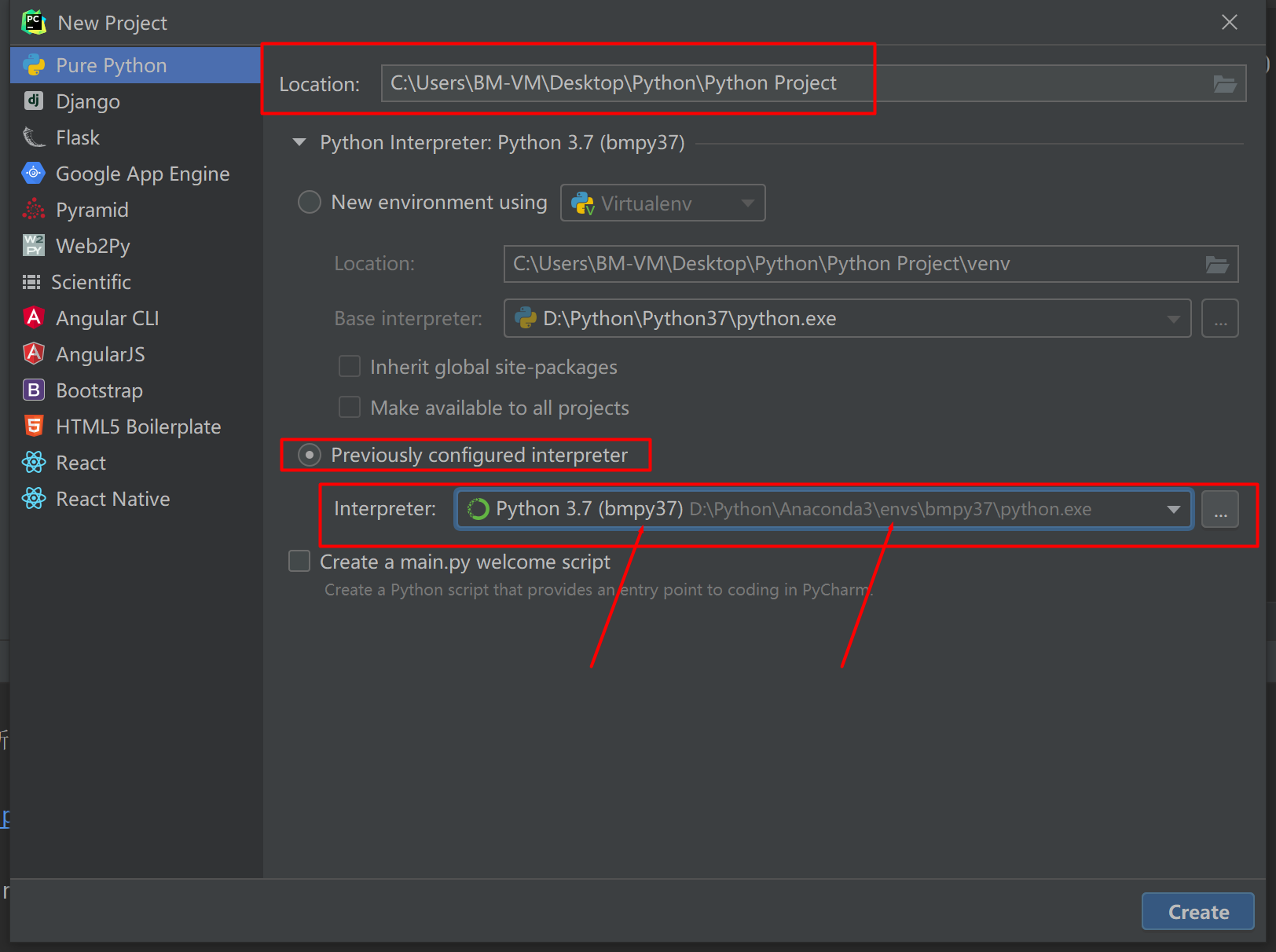This screenshot has height=952, width=1276.
Task: Click Base interpreter browse ellipsis button
Action: pos(1220,318)
